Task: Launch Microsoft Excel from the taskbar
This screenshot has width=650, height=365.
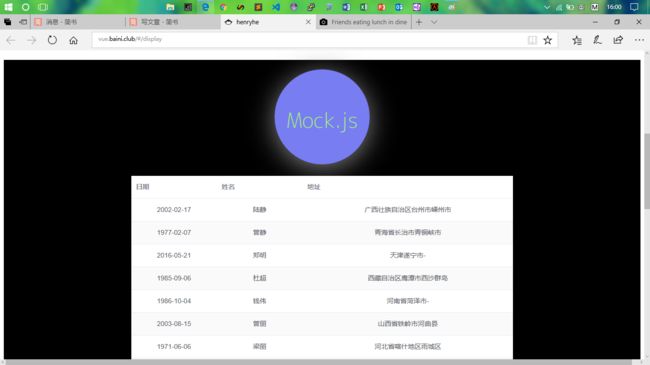Action: point(364,7)
